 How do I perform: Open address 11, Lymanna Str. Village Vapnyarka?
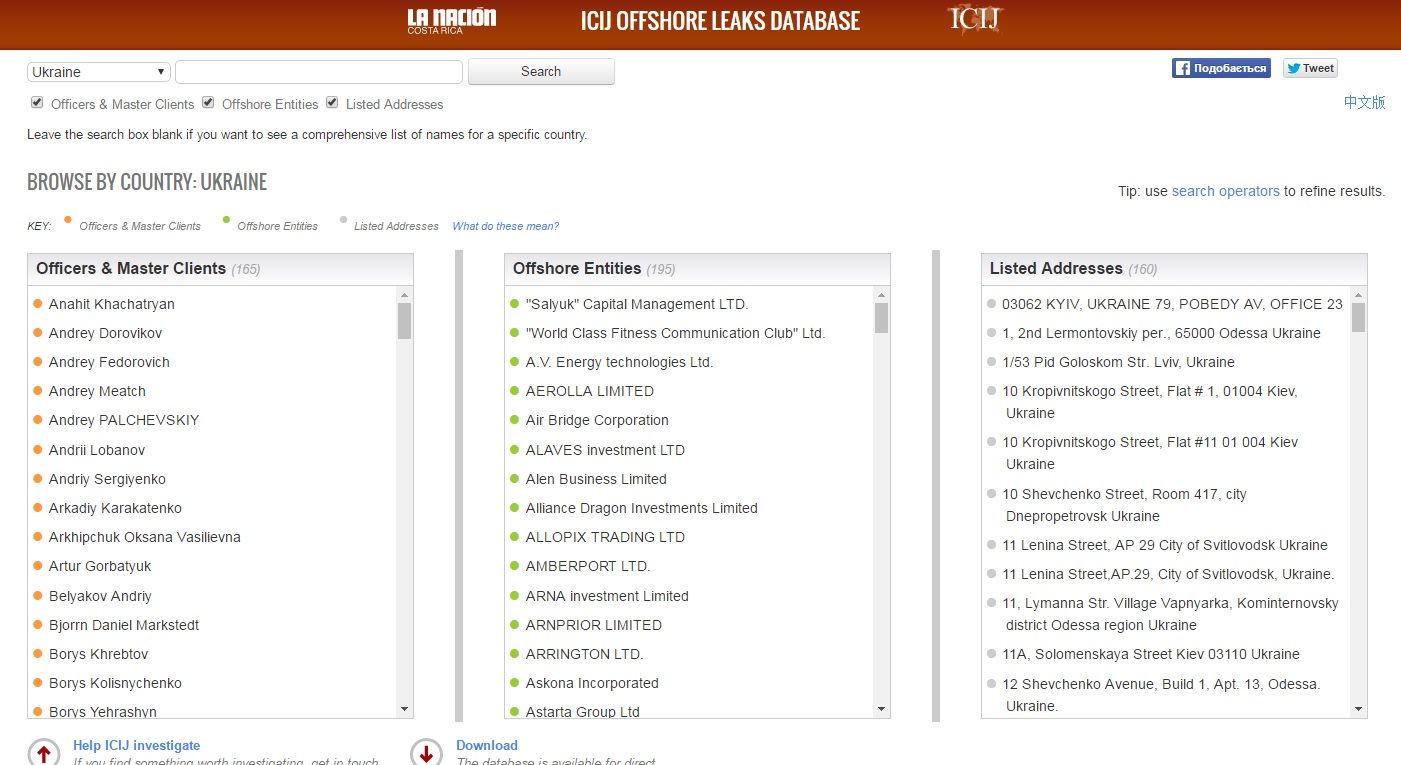1170,614
